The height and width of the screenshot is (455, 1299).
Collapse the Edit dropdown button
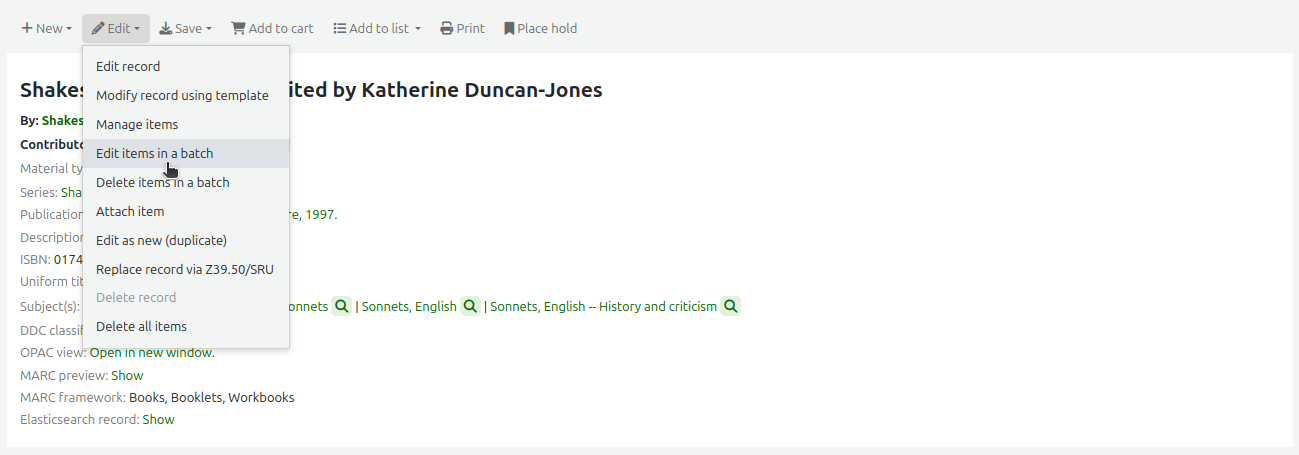click(116, 29)
